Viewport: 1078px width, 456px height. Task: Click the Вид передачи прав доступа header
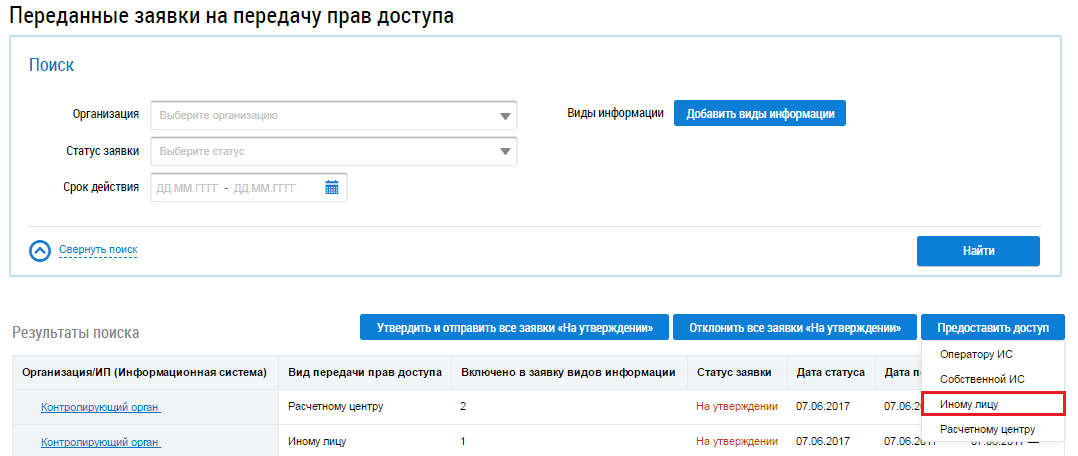[364, 372]
